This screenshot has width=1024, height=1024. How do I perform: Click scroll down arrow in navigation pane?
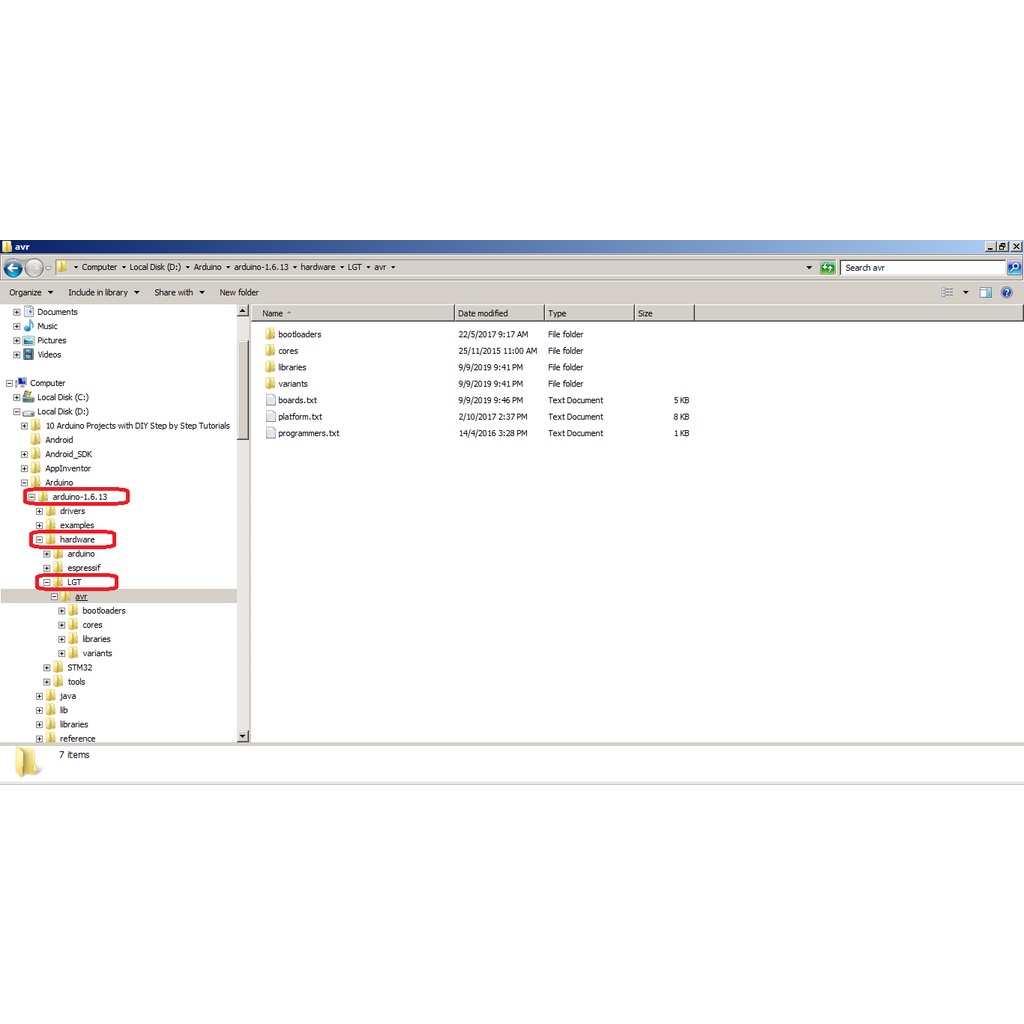pyautogui.click(x=242, y=736)
